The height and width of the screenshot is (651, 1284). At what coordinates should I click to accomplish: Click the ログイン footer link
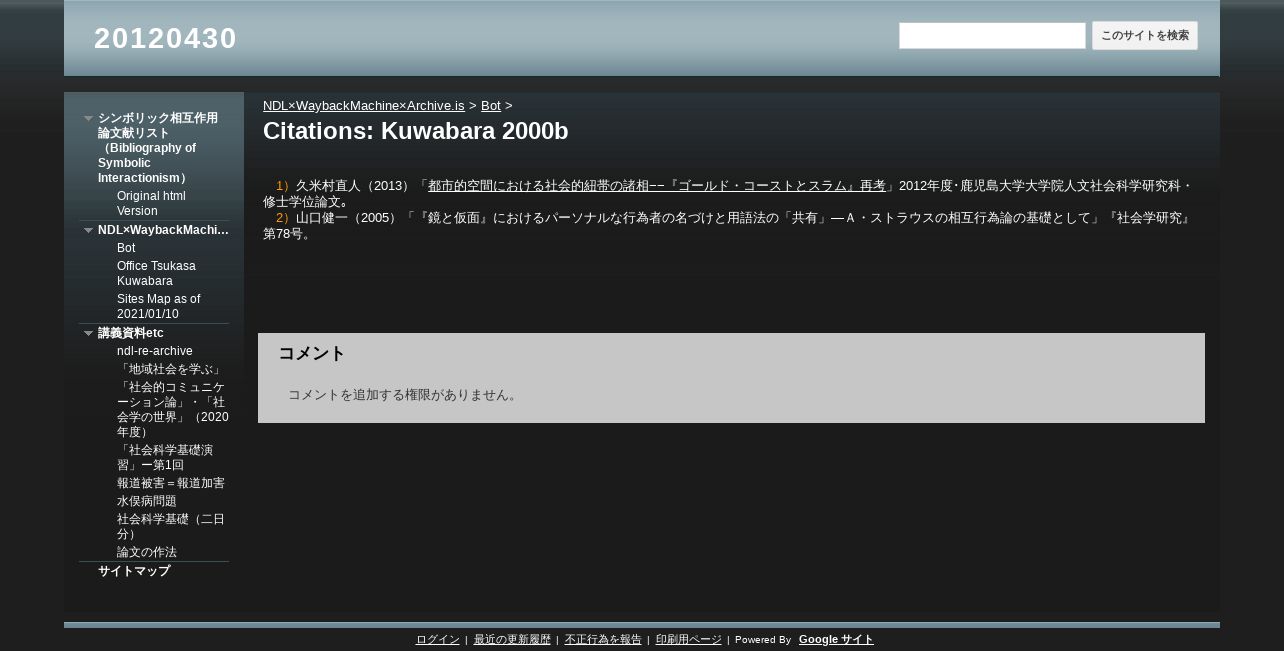click(x=438, y=640)
